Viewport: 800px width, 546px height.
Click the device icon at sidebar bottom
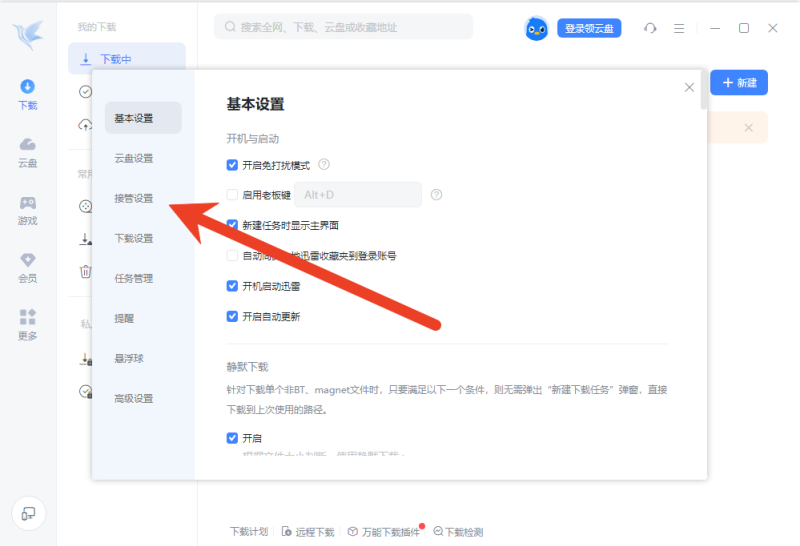(29, 513)
